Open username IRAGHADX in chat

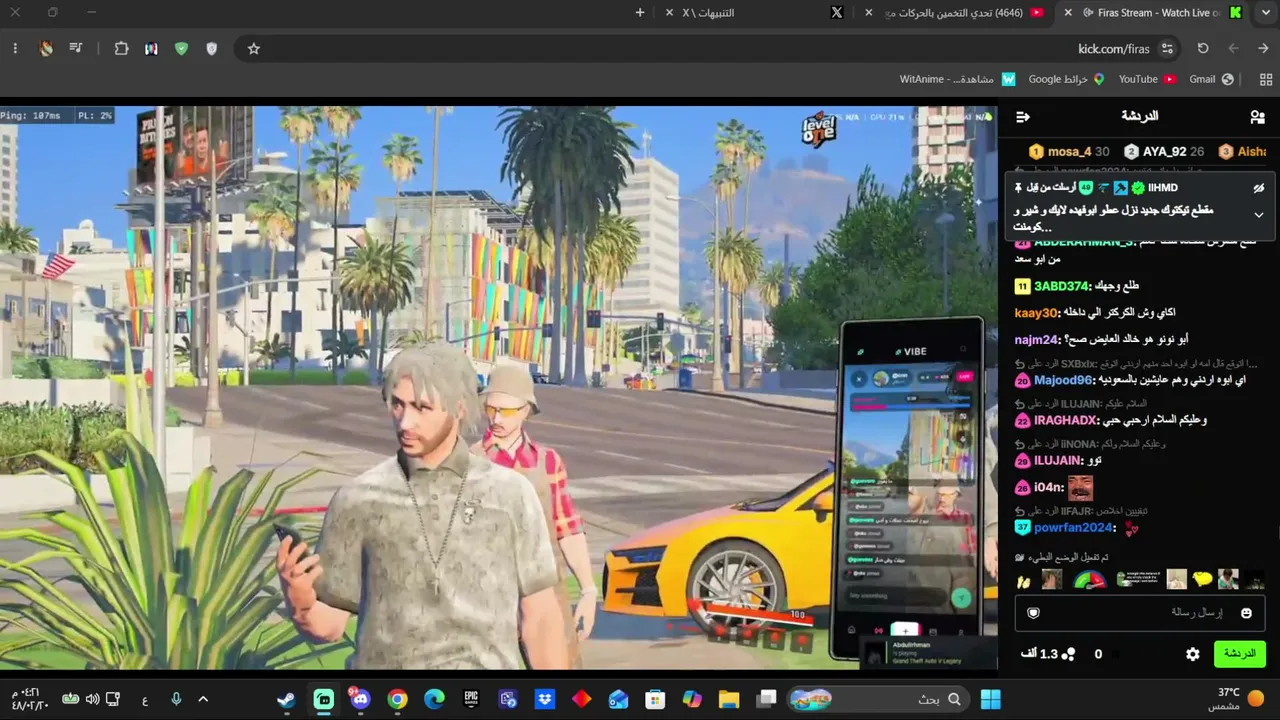(1066, 421)
